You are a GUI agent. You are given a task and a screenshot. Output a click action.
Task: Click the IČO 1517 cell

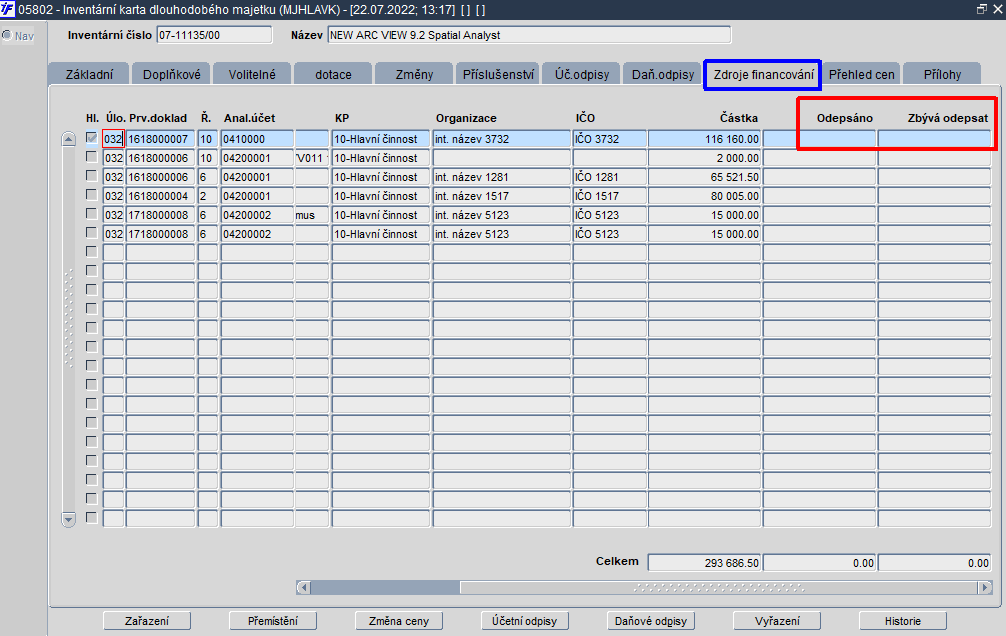[x=610, y=196]
